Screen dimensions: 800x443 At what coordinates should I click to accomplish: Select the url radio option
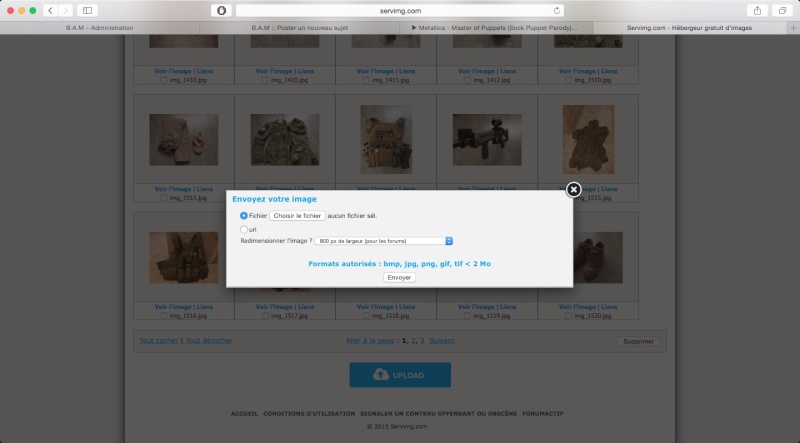pos(244,230)
